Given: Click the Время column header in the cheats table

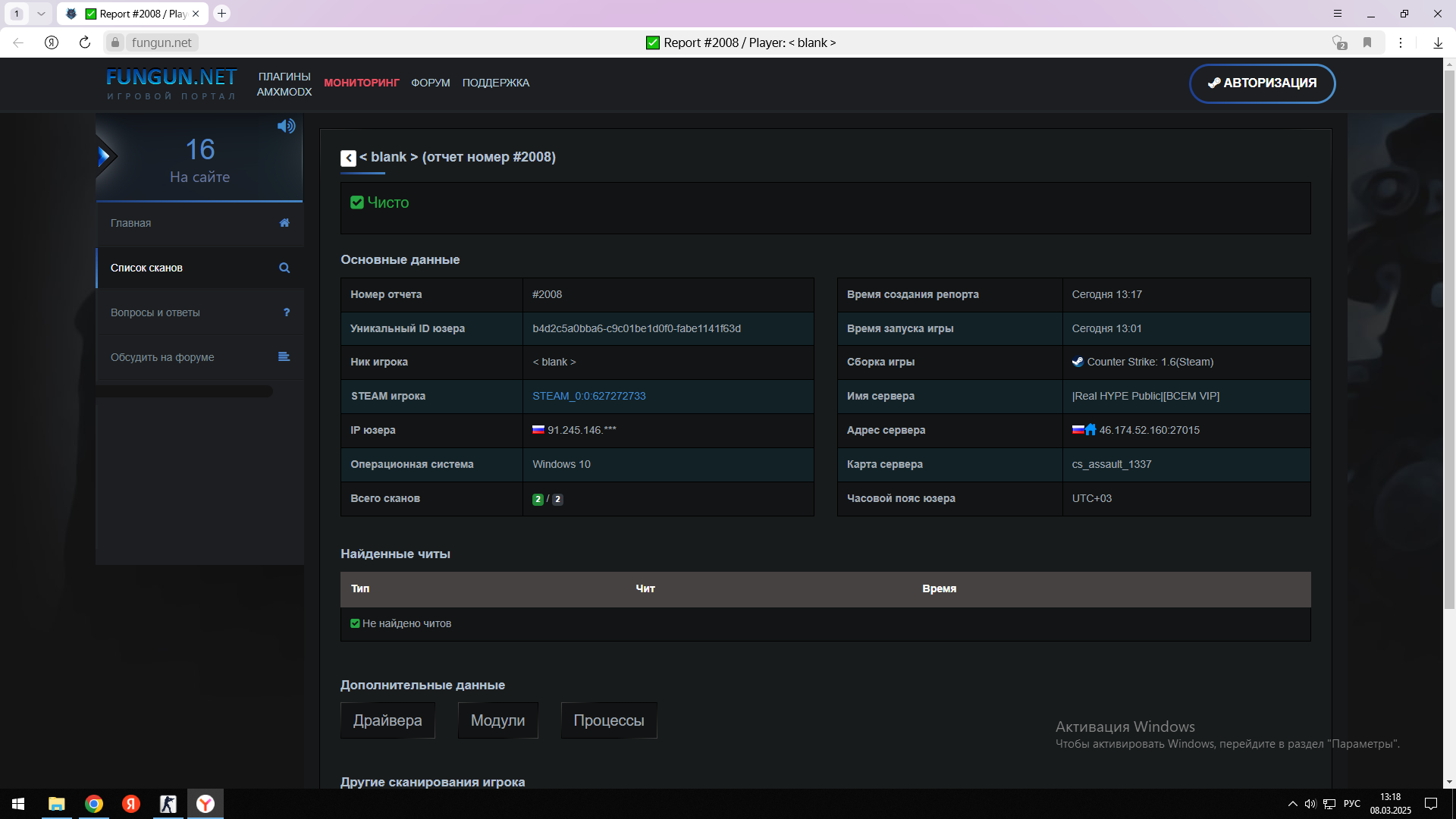Looking at the screenshot, I should [x=939, y=588].
